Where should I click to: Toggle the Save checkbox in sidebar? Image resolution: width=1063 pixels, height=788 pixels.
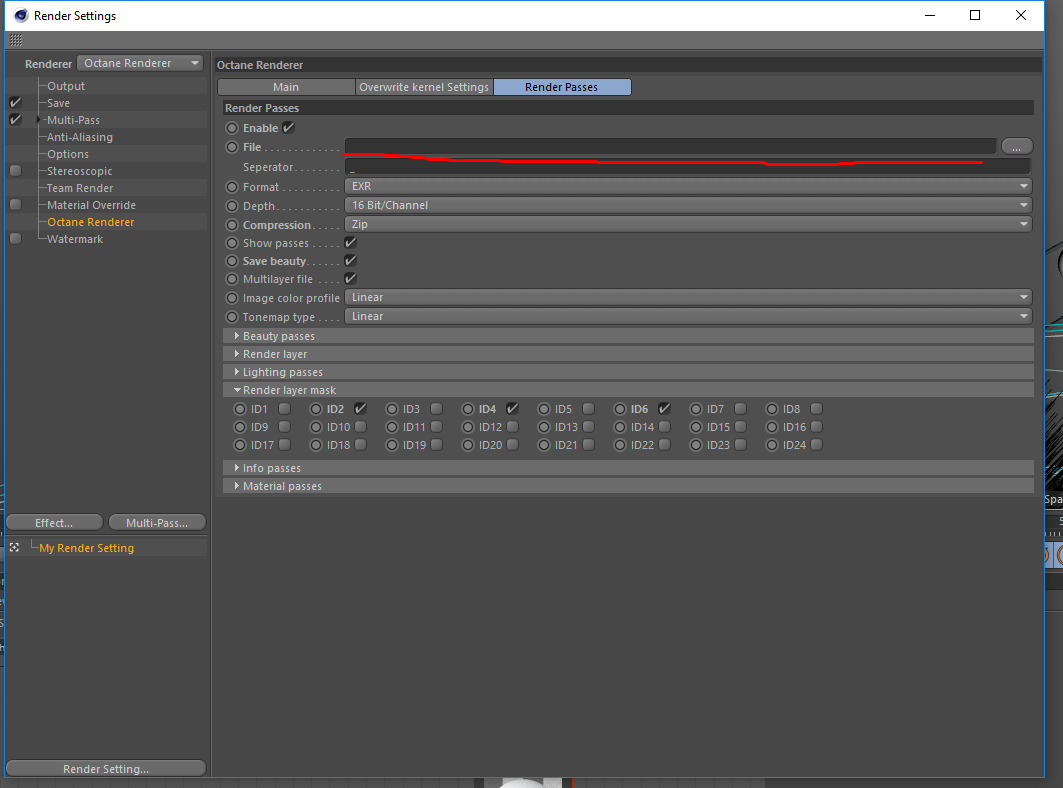16,102
